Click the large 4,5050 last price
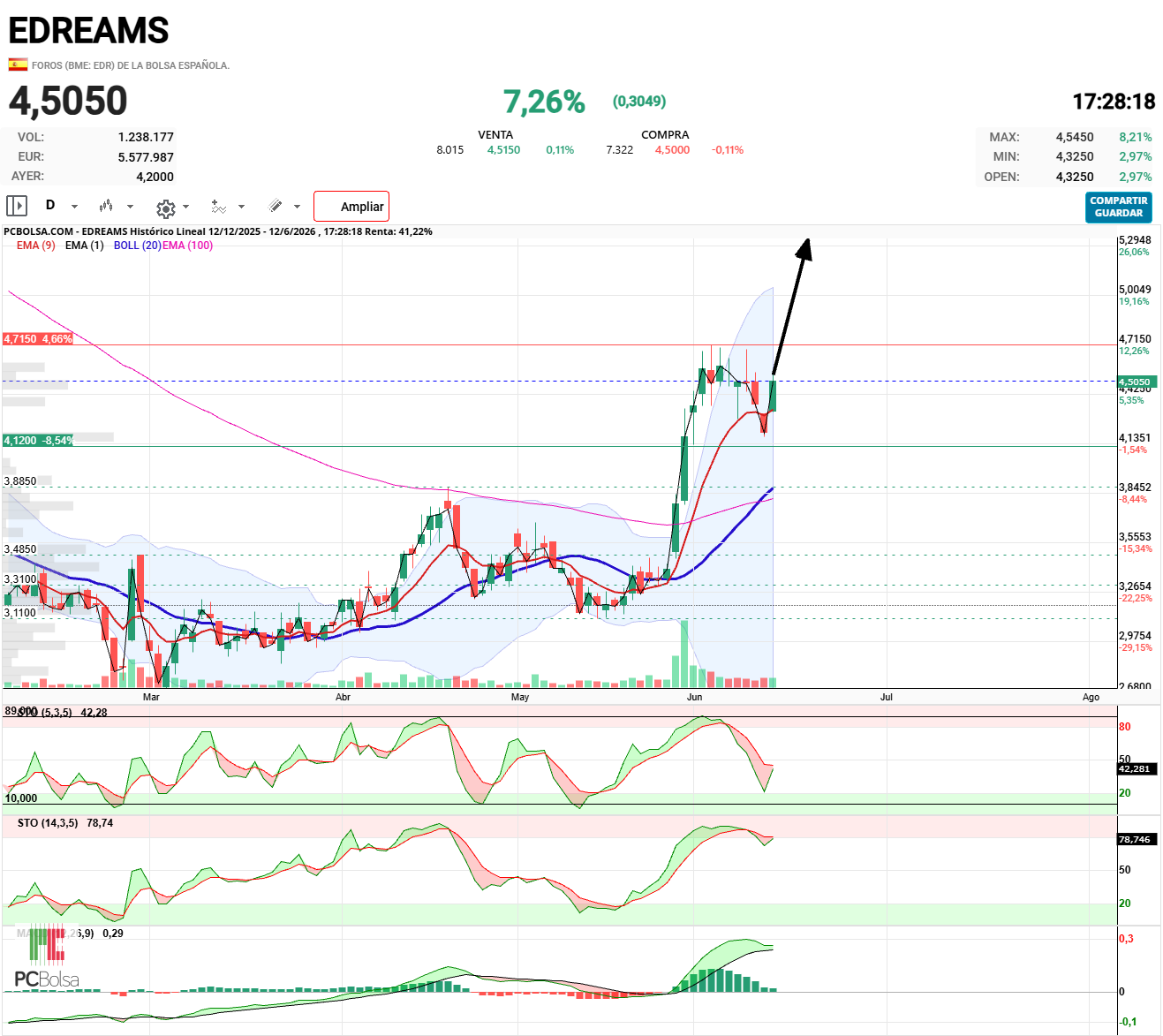This screenshot has height=1036, width=1163. click(68, 102)
